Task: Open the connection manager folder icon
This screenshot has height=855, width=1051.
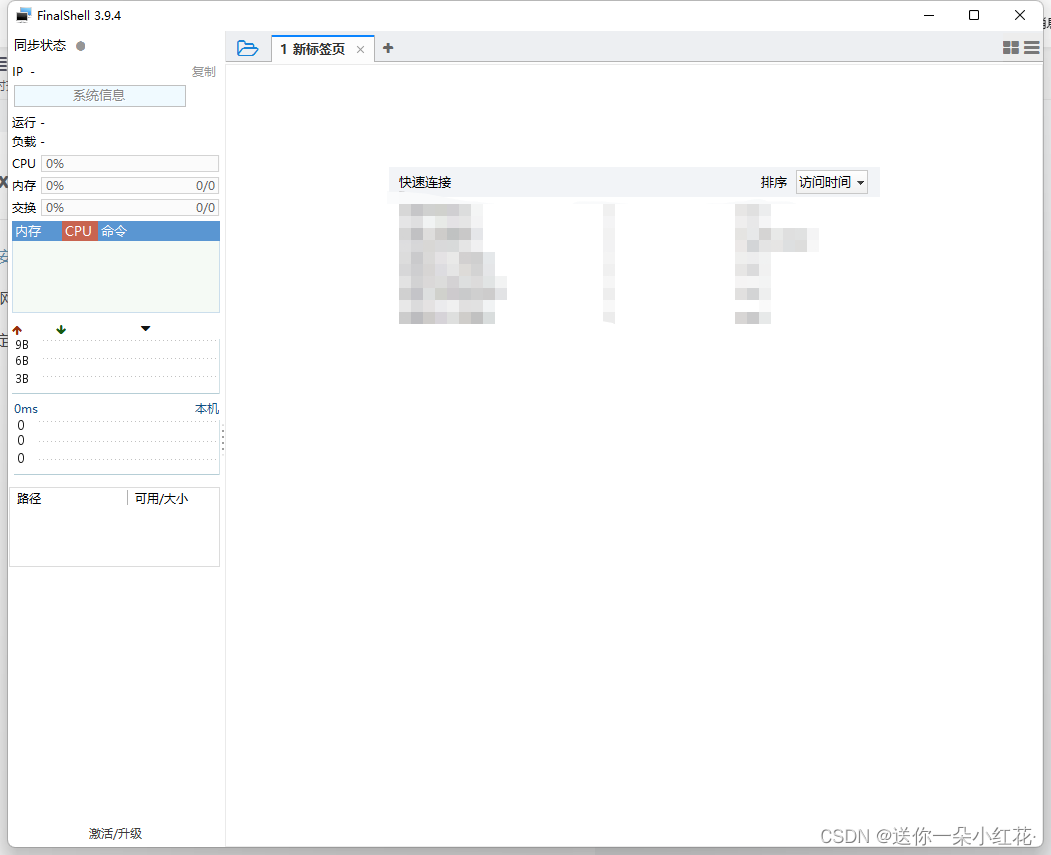Action: [247, 48]
